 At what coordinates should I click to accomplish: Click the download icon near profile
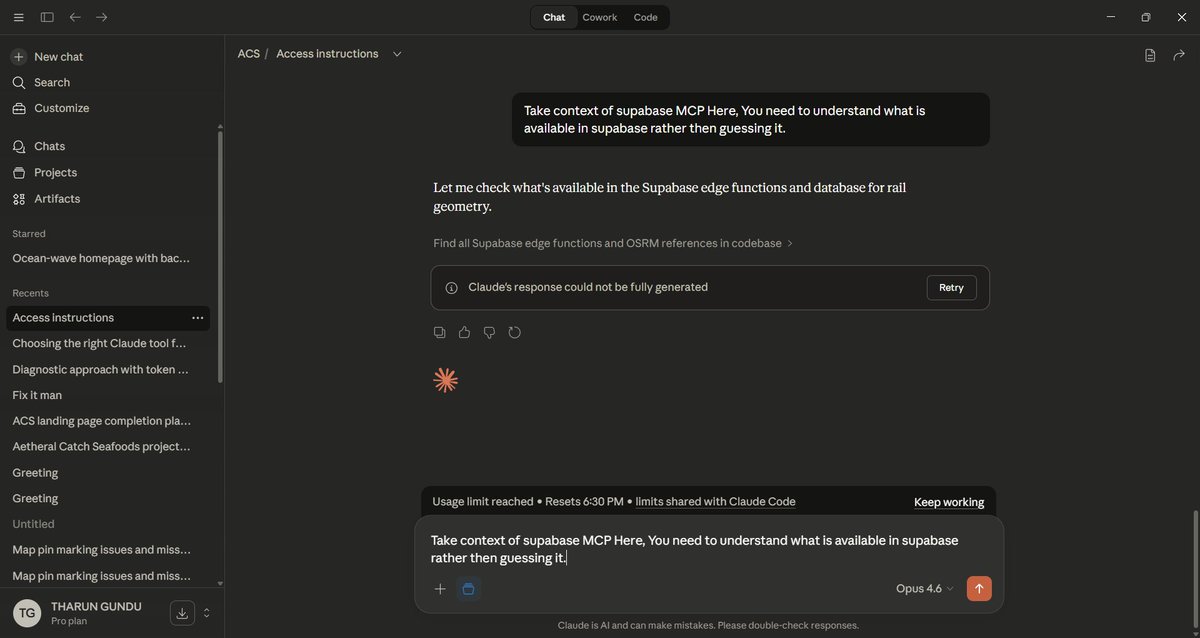[182, 613]
